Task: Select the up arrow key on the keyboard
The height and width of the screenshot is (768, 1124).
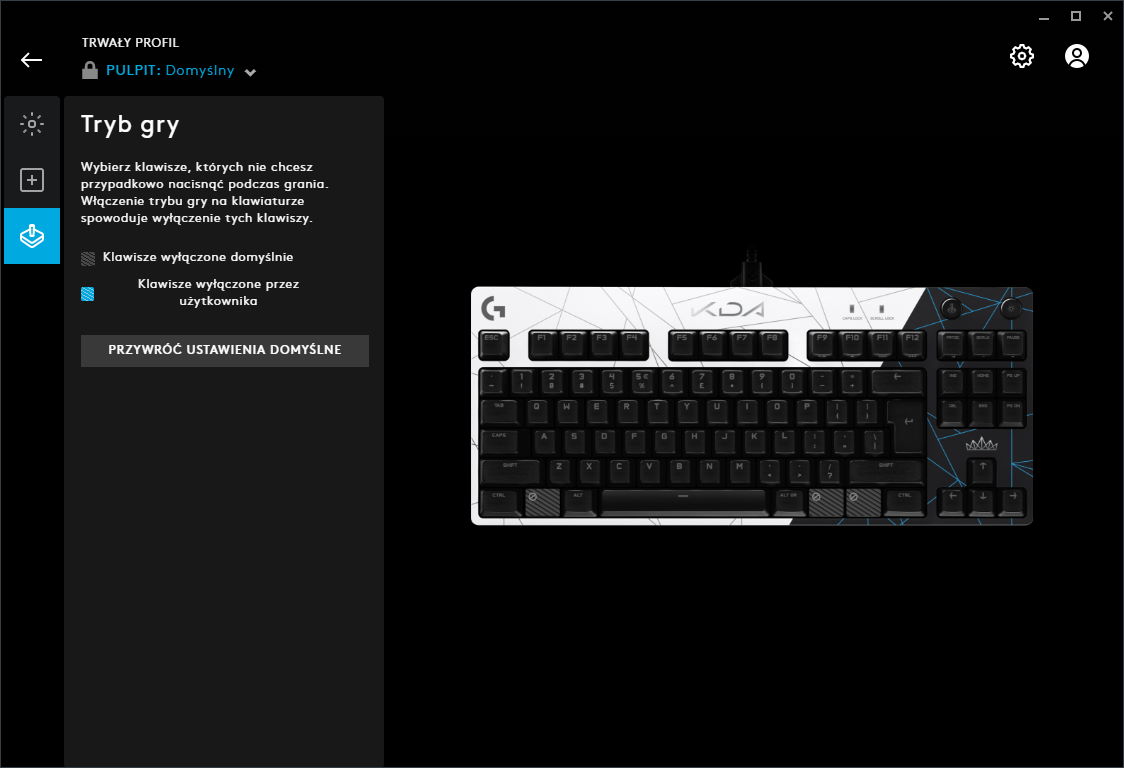Action: click(983, 471)
